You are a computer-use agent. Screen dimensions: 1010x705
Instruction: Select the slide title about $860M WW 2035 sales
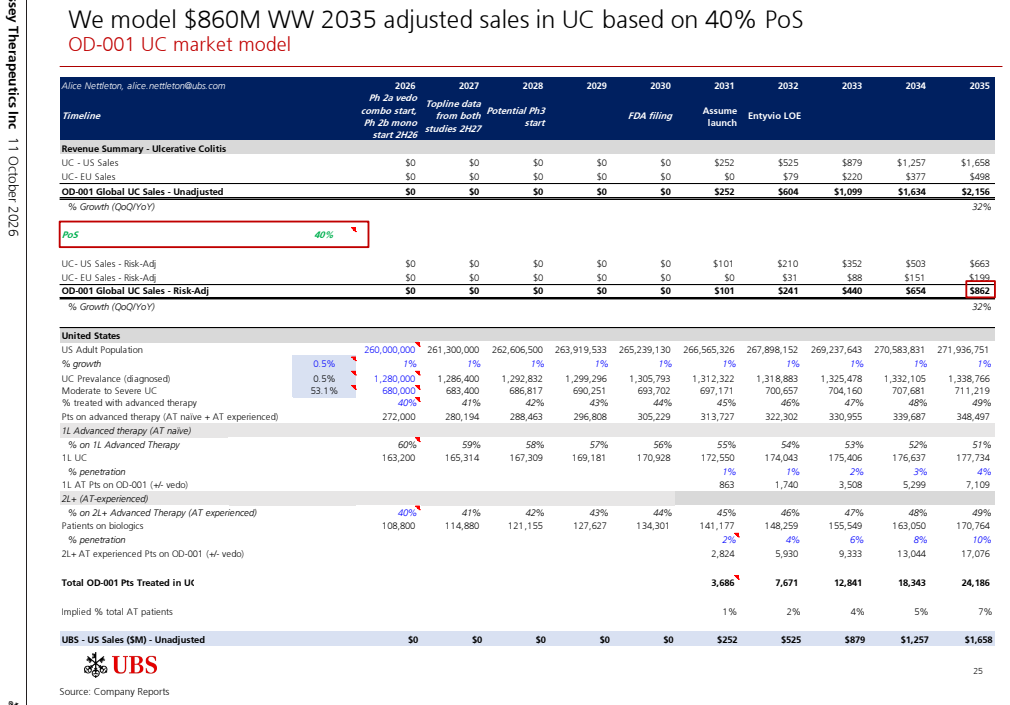(x=435, y=19)
